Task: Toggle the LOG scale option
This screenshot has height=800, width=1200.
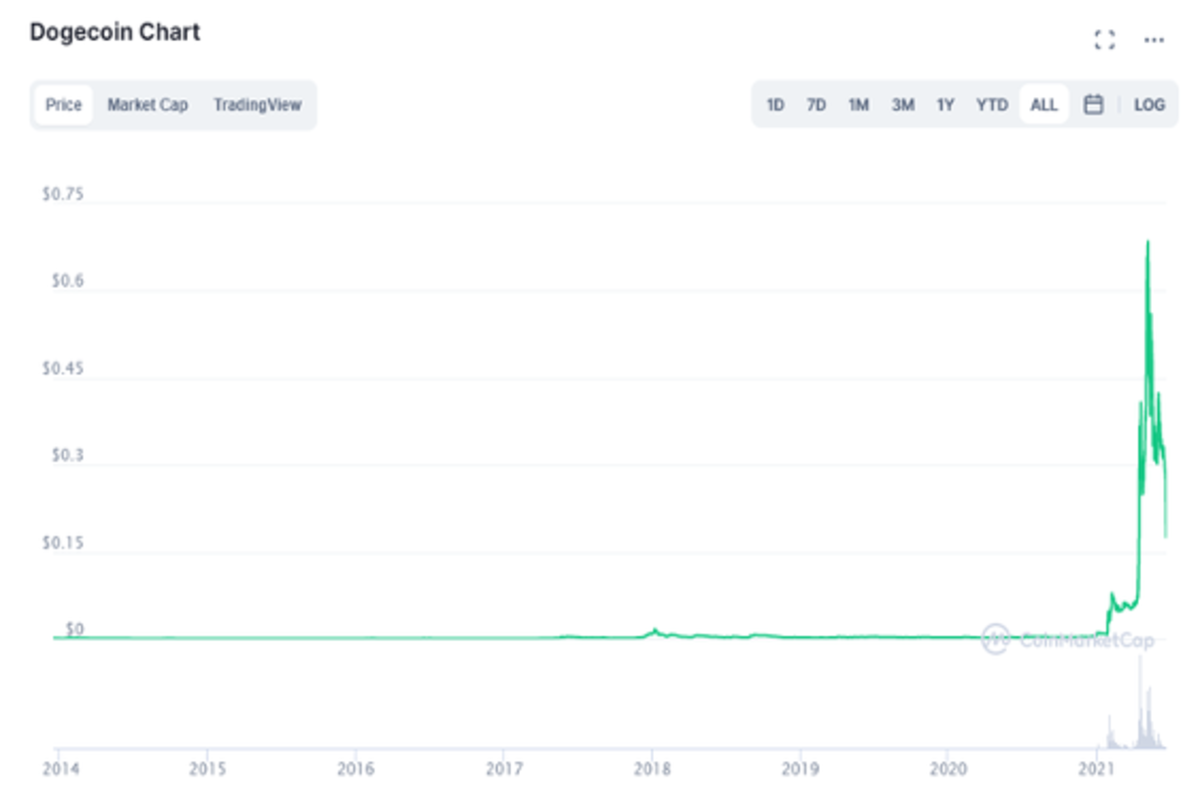Action: pos(1149,104)
